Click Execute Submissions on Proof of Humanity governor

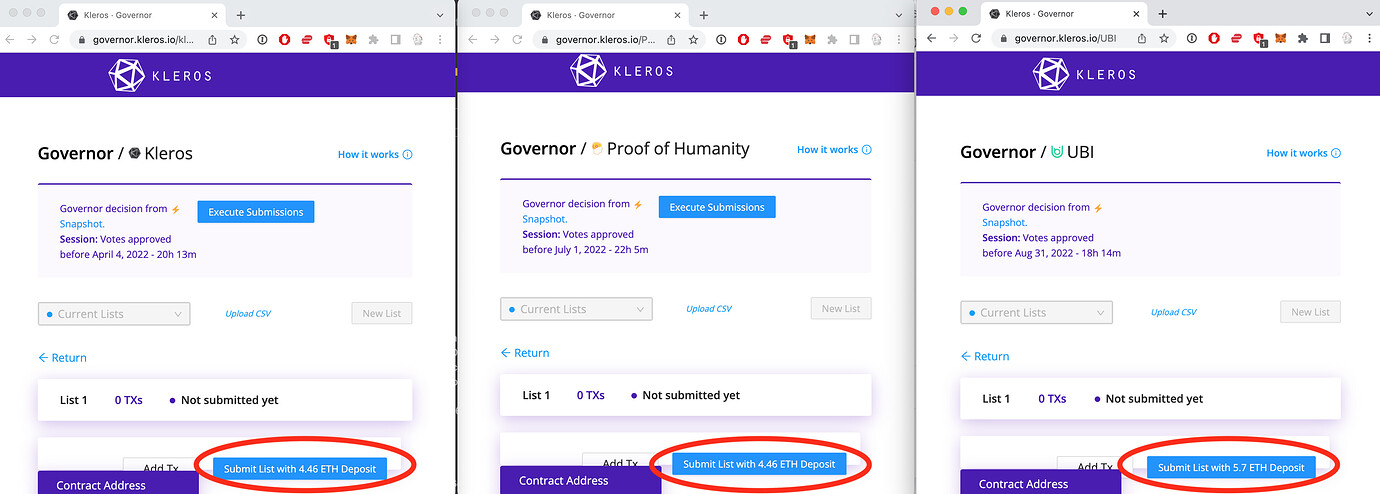(716, 207)
